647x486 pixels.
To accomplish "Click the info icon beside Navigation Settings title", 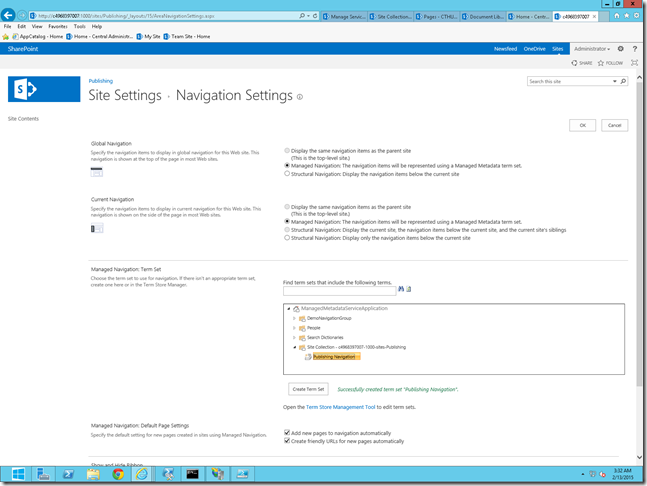I will tap(300, 97).
